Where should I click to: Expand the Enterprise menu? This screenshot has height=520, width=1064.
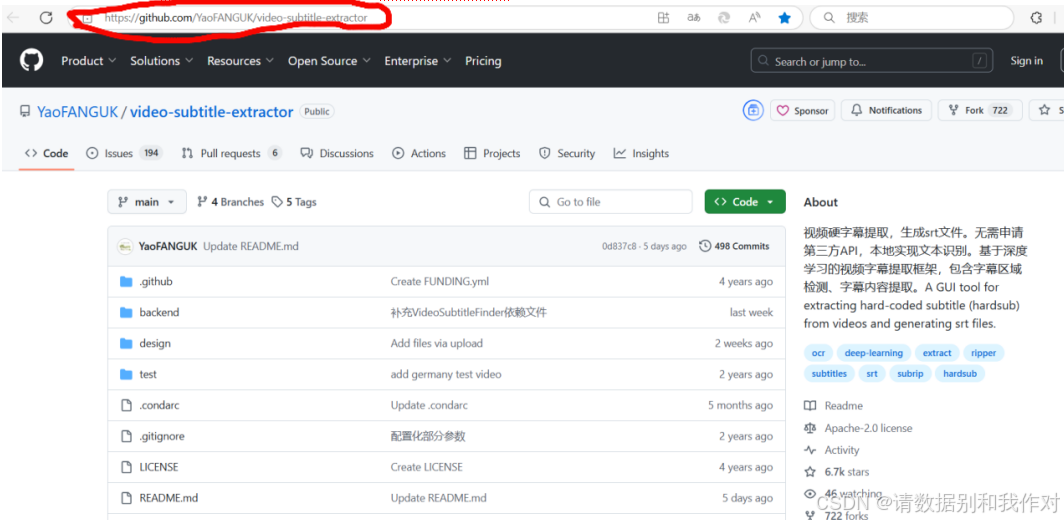[418, 61]
